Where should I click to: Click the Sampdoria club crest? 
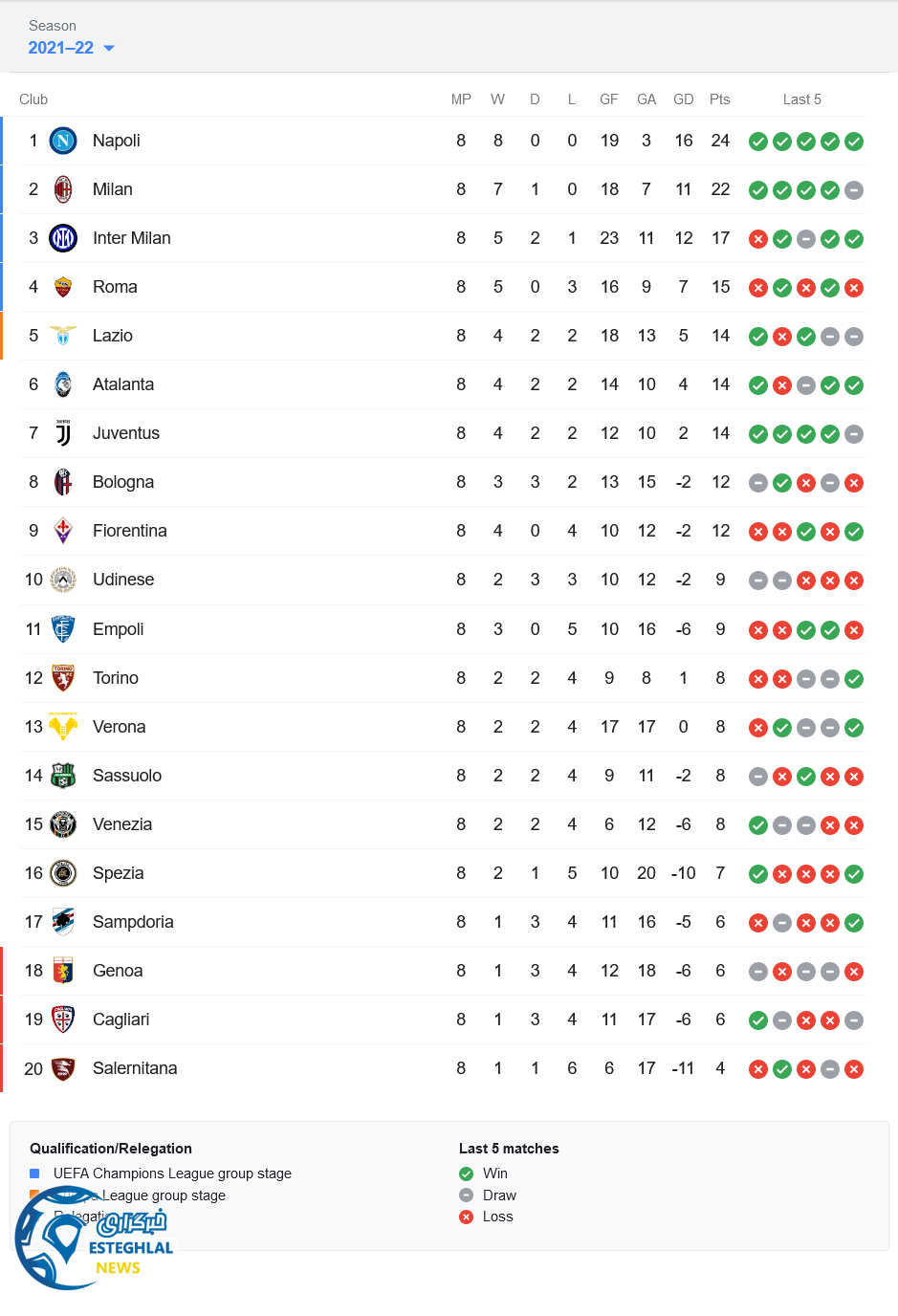click(x=63, y=922)
